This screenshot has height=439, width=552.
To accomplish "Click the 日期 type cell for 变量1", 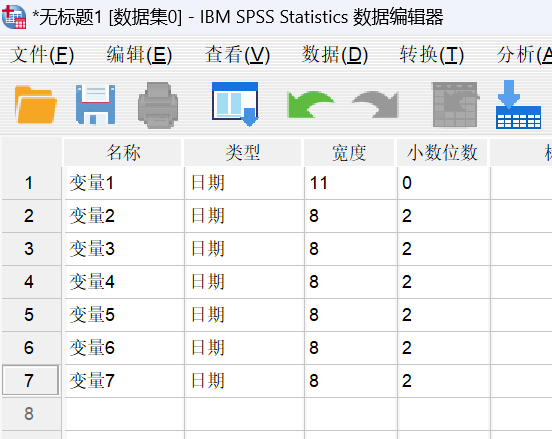I will pos(245,183).
